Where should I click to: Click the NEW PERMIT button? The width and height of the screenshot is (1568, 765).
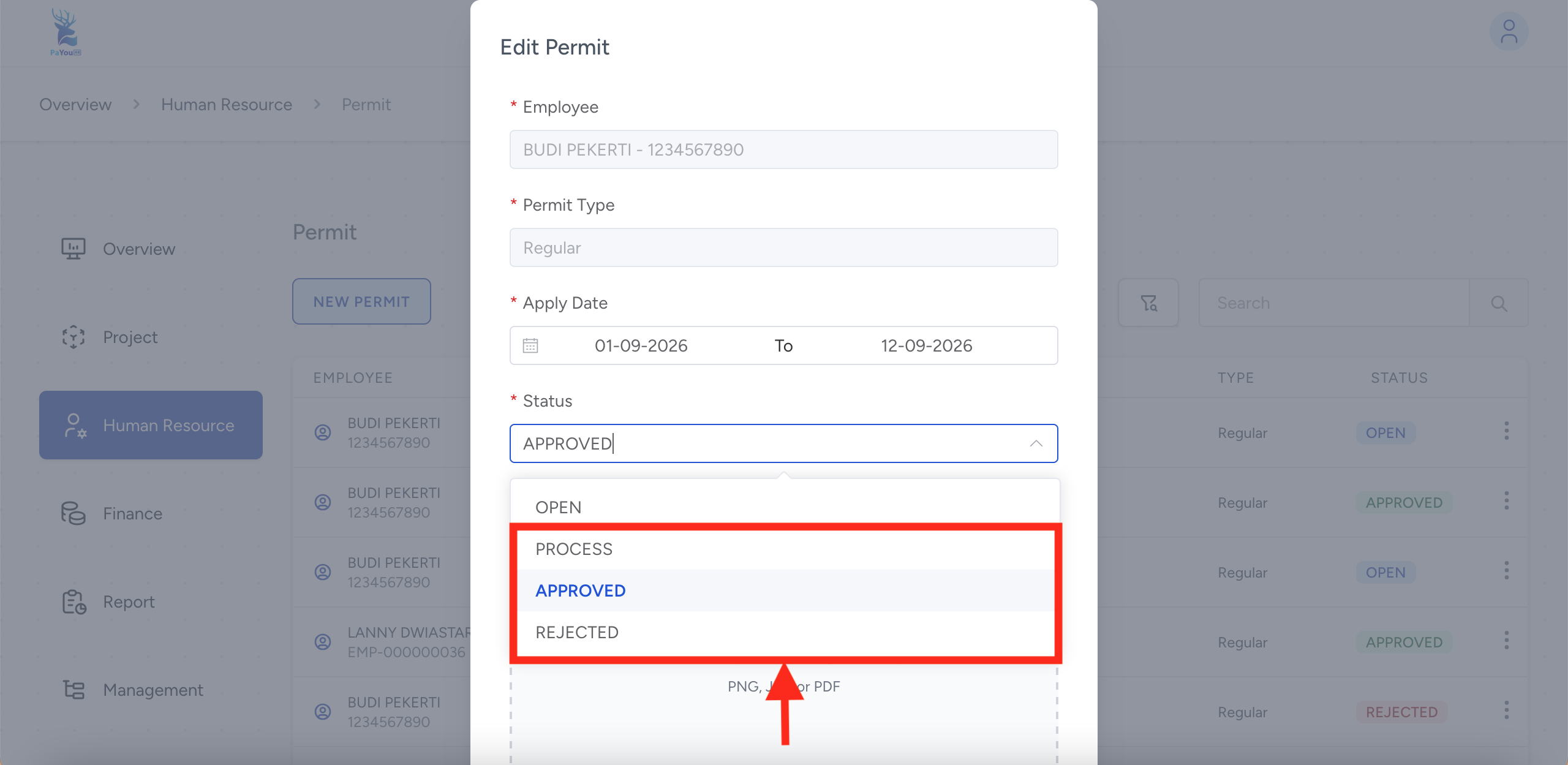coord(361,301)
